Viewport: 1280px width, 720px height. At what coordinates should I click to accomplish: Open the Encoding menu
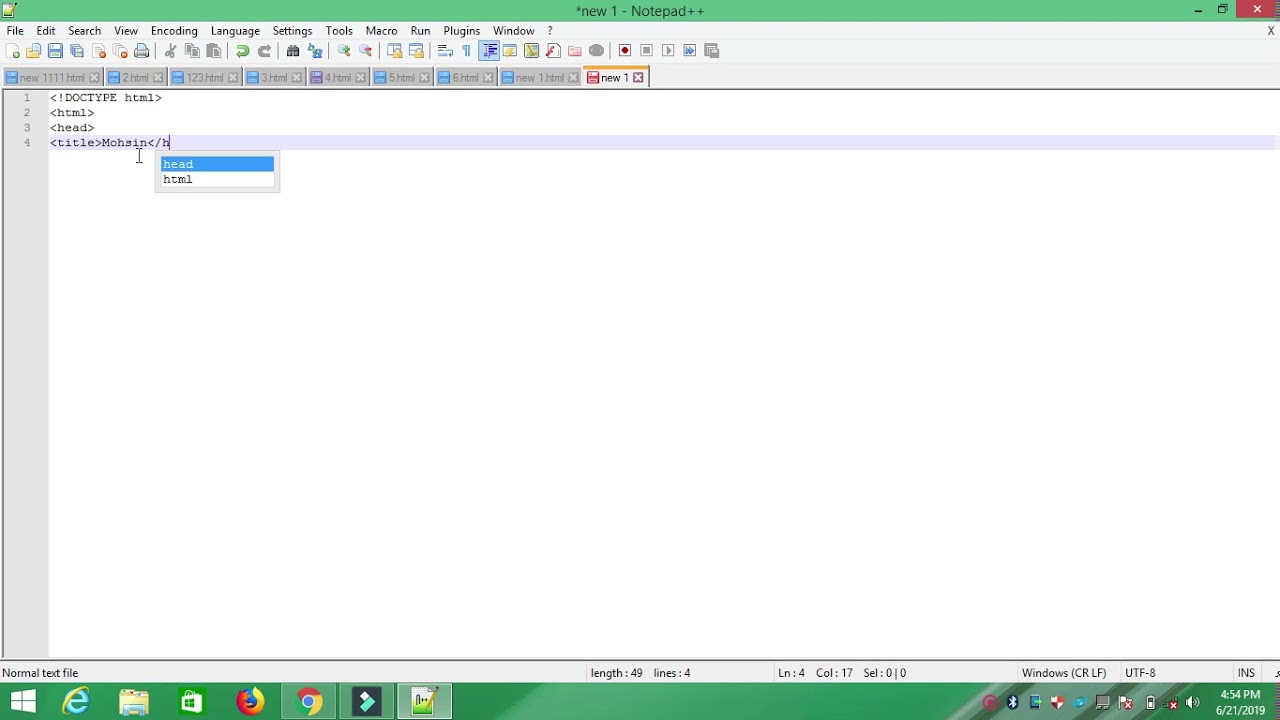pos(174,31)
